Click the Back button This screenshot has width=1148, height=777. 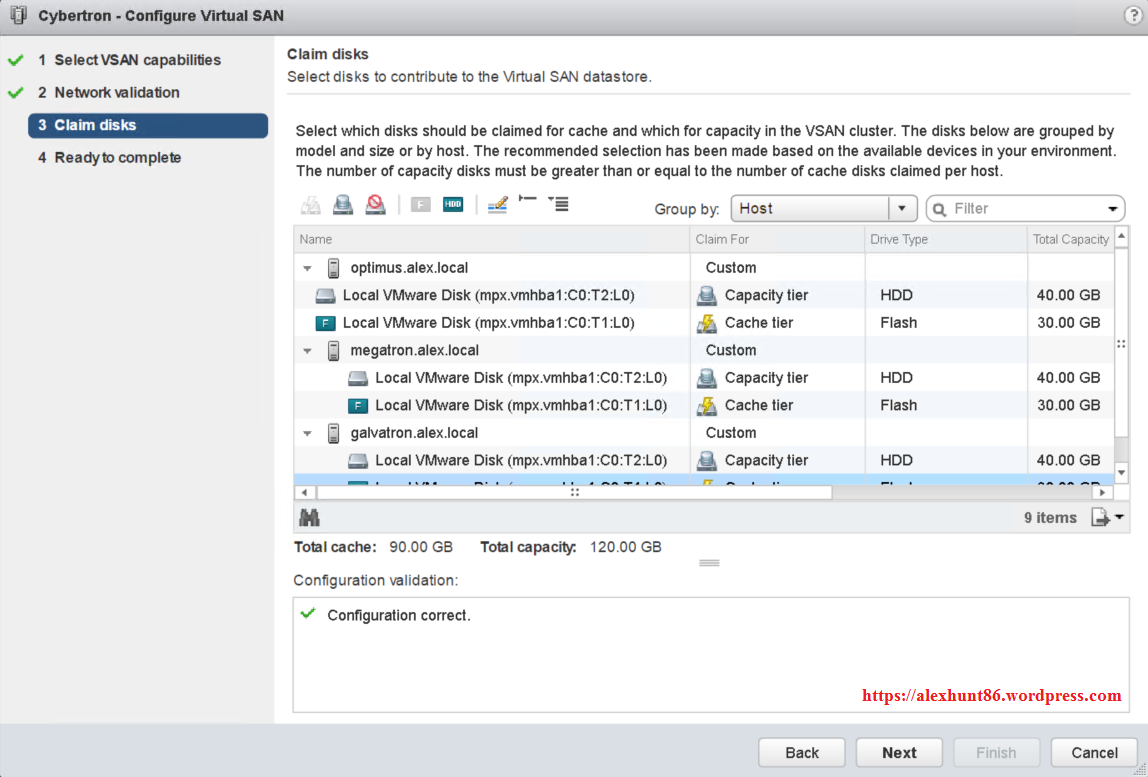pyautogui.click(x=801, y=752)
